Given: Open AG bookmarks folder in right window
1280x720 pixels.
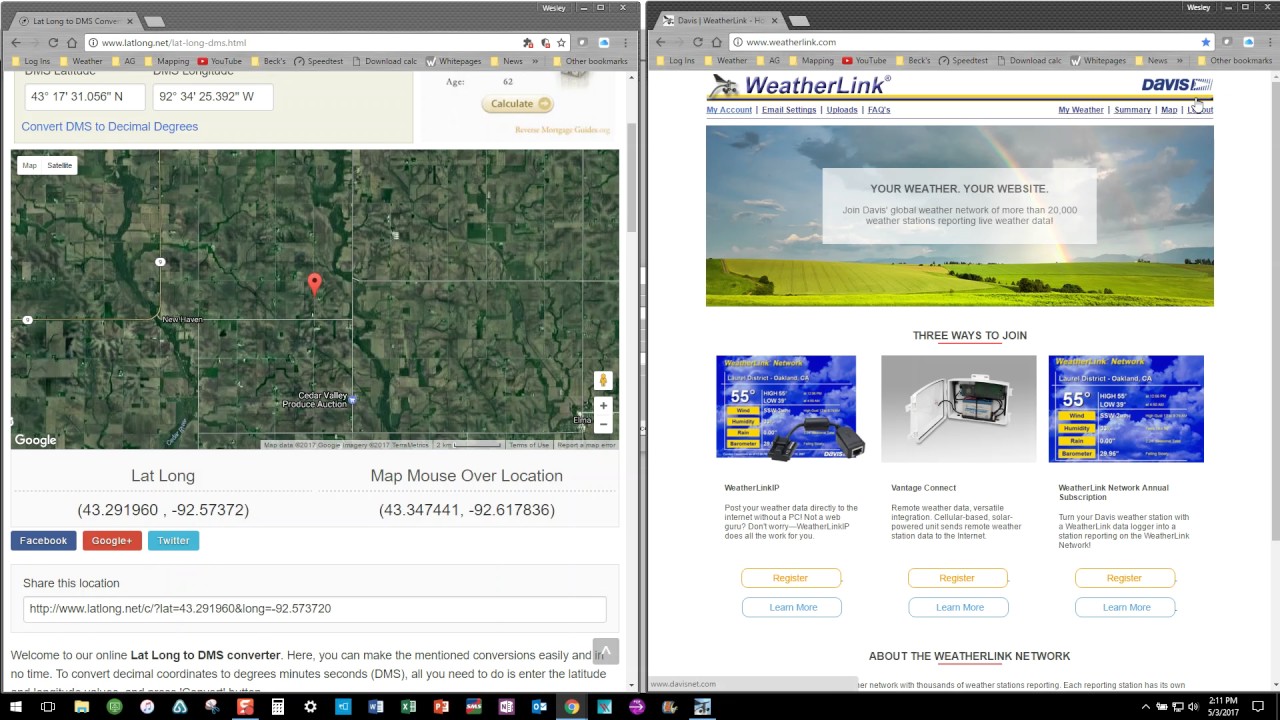Looking at the screenshot, I should tap(768, 61).
